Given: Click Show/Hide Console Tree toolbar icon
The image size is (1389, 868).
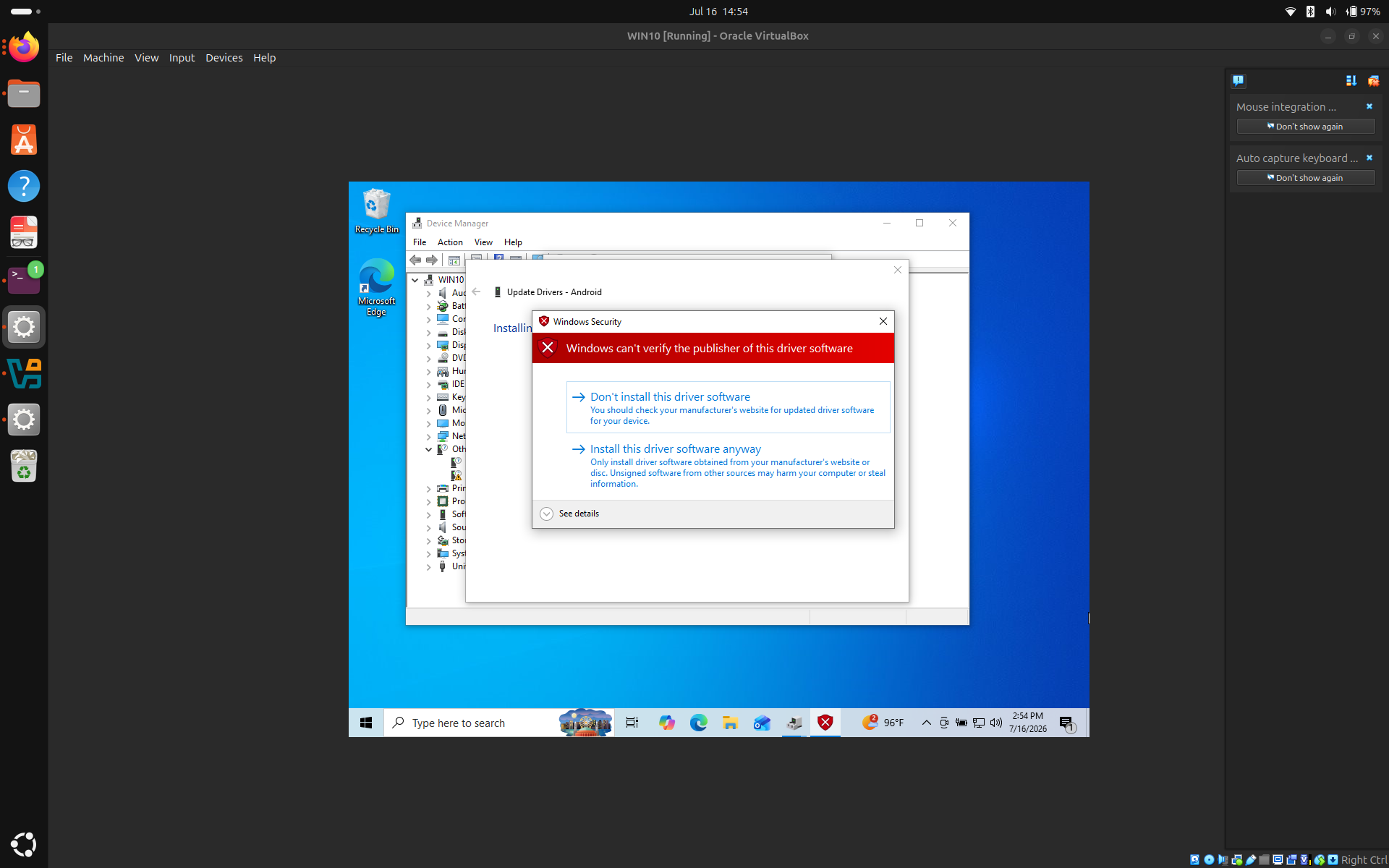Looking at the screenshot, I should [x=454, y=260].
